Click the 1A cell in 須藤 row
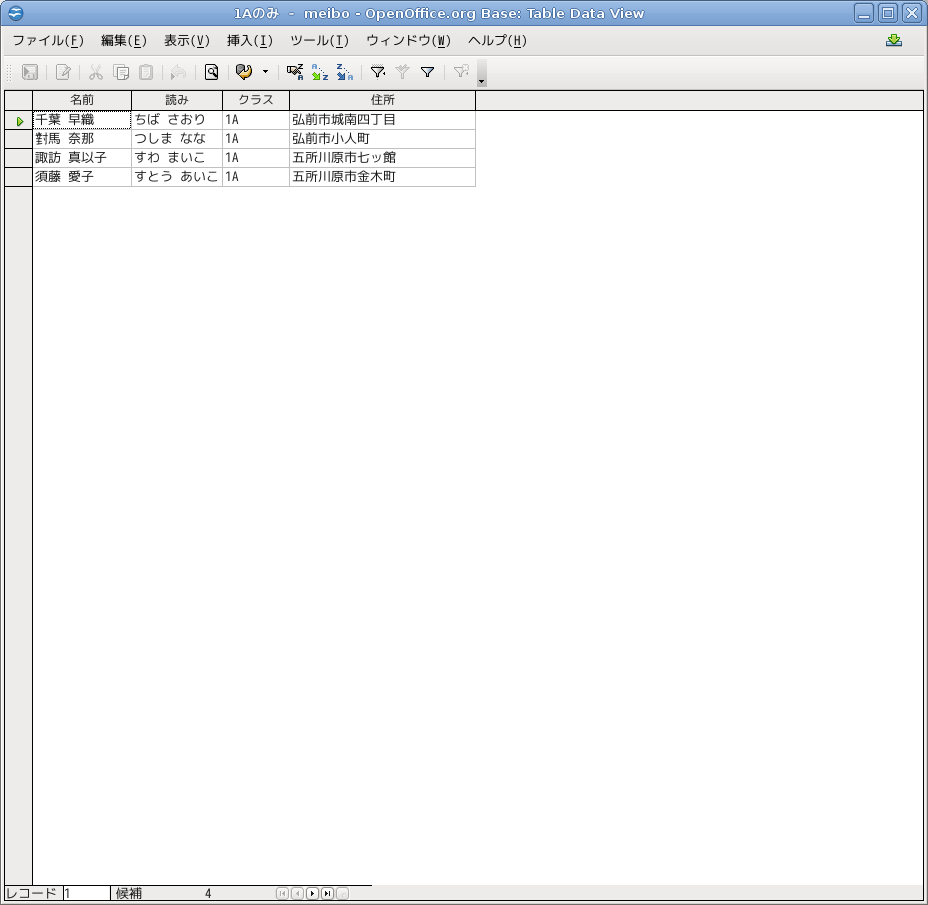The image size is (928, 905). pyautogui.click(x=256, y=176)
